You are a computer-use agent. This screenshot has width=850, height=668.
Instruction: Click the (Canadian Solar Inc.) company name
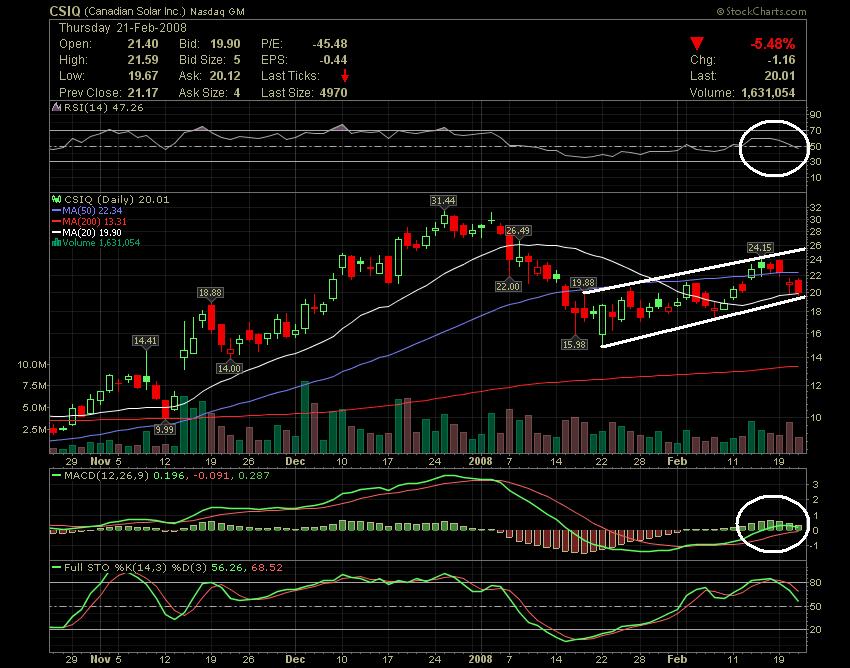click(x=135, y=11)
